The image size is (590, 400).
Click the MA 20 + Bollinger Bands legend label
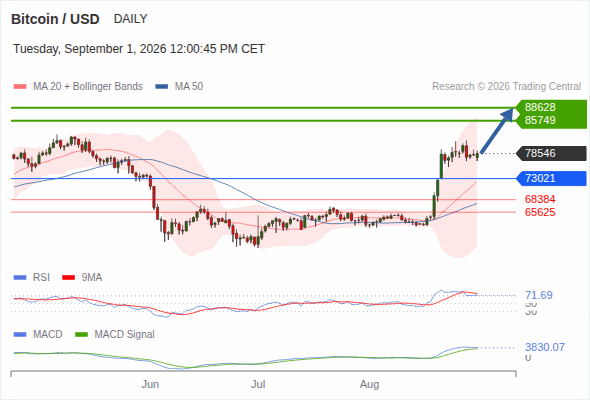[88, 87]
